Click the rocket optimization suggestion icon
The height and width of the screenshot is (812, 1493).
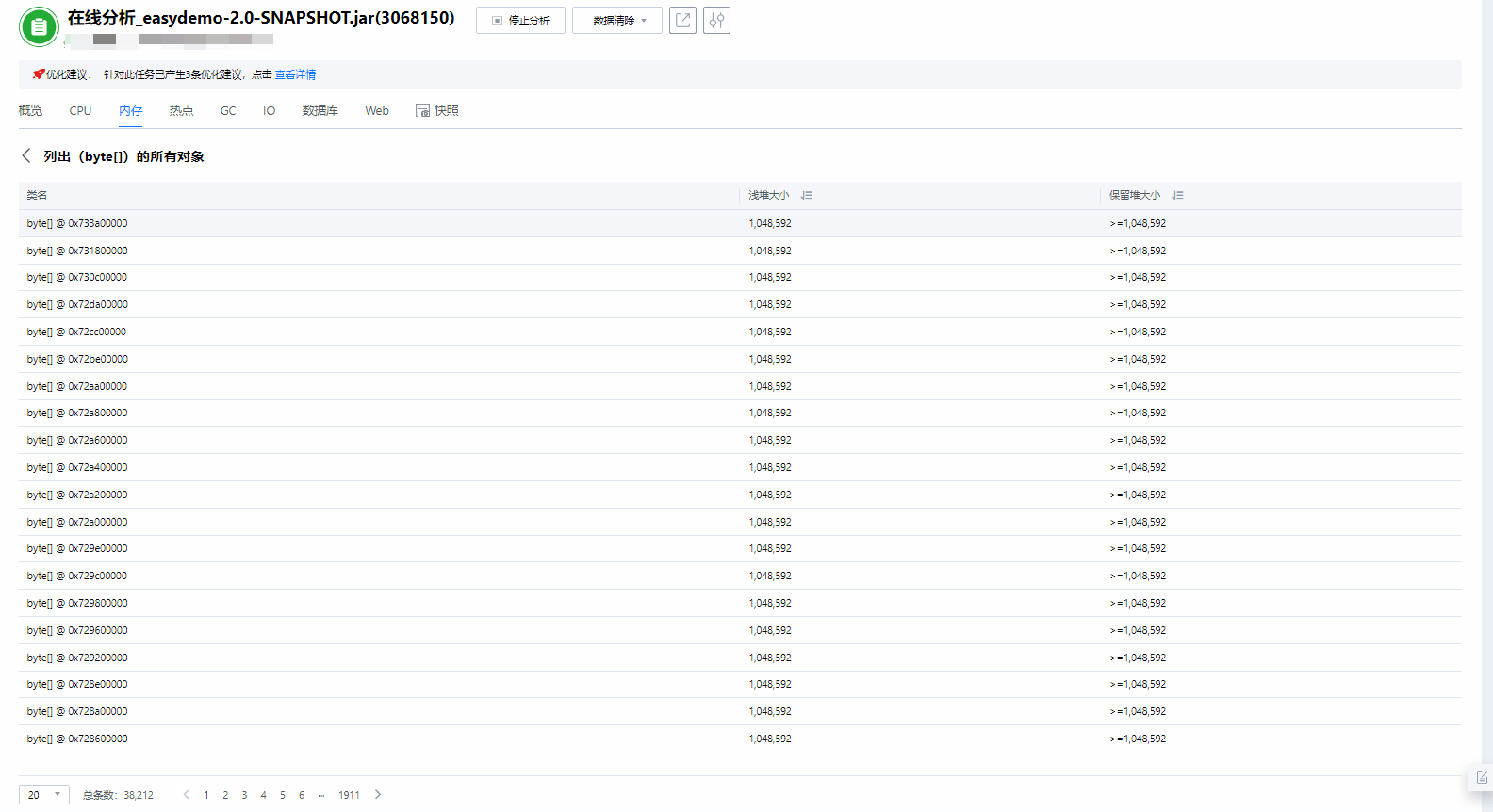[38, 73]
